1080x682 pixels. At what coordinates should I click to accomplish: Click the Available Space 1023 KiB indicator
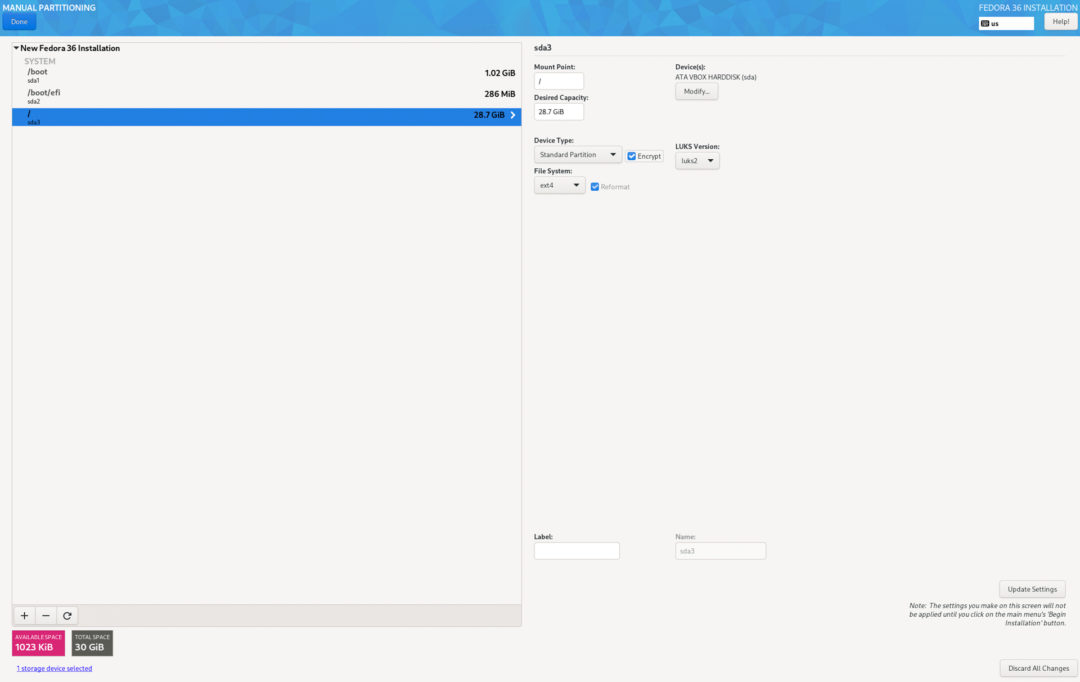point(39,643)
